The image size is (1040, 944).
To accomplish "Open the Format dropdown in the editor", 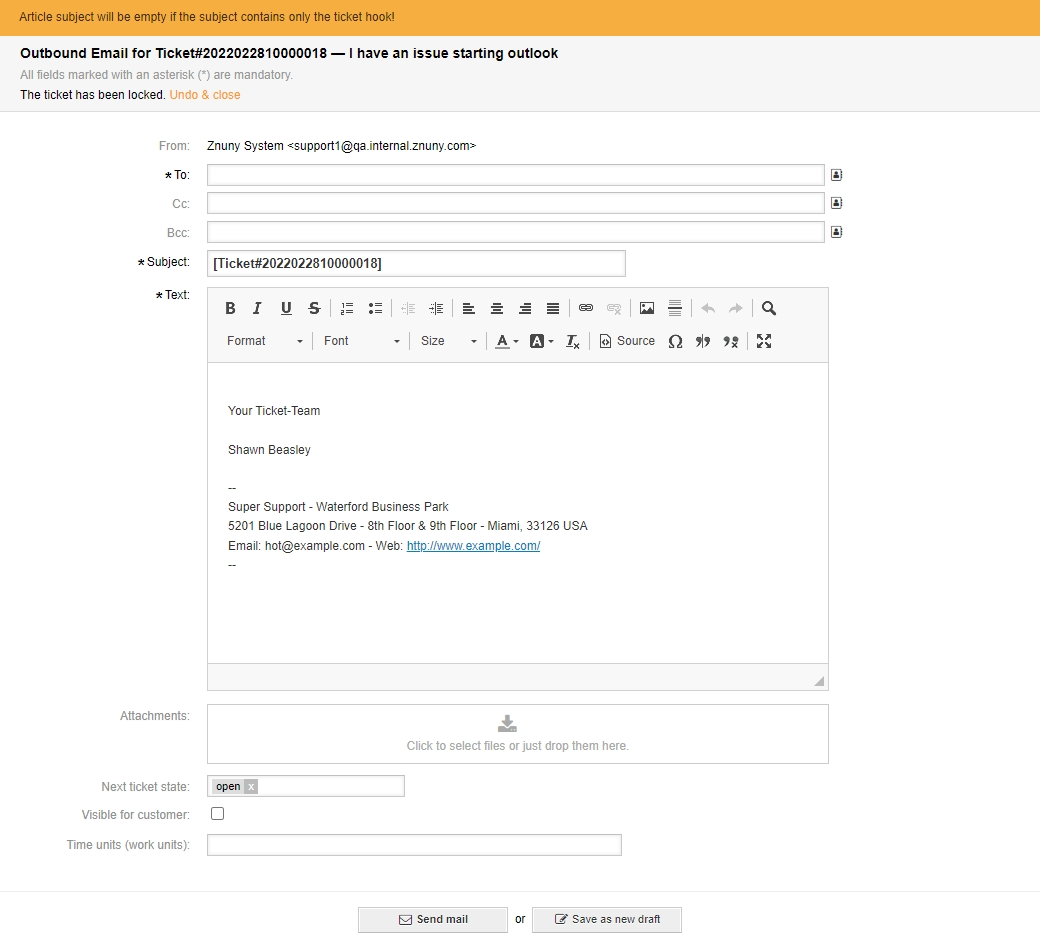I will coord(262,341).
